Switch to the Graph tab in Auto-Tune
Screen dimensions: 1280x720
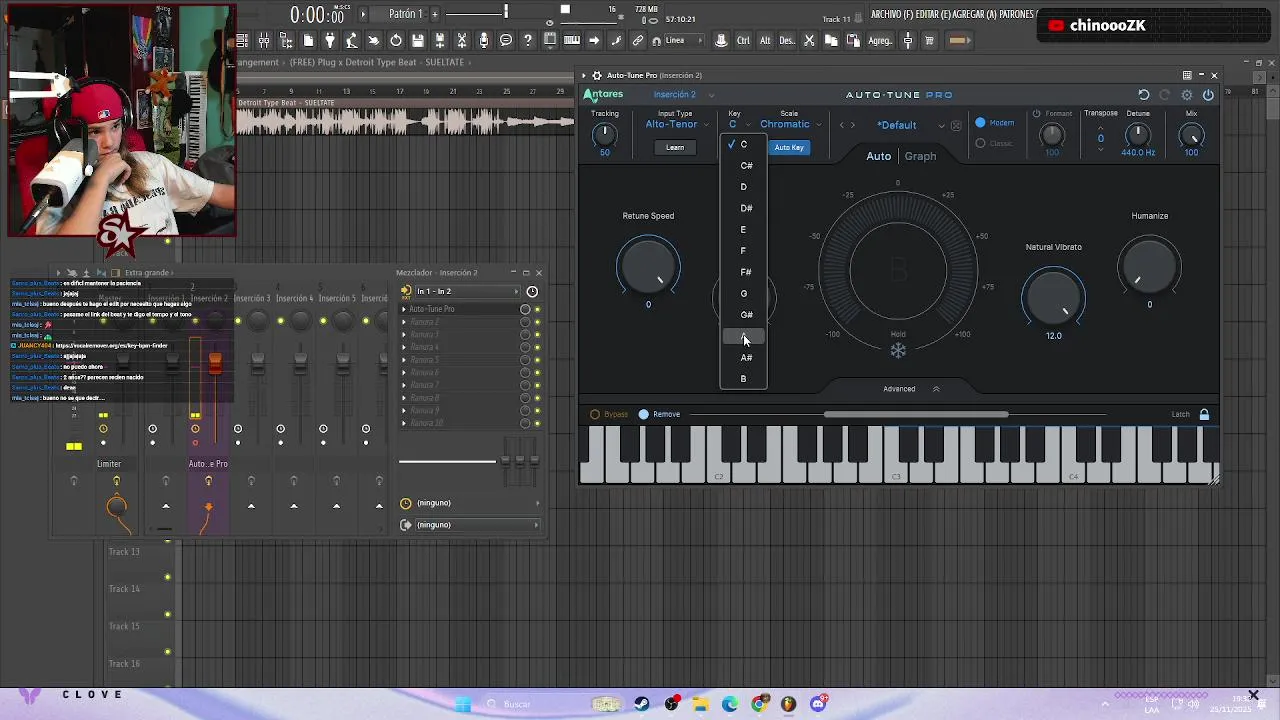click(920, 156)
